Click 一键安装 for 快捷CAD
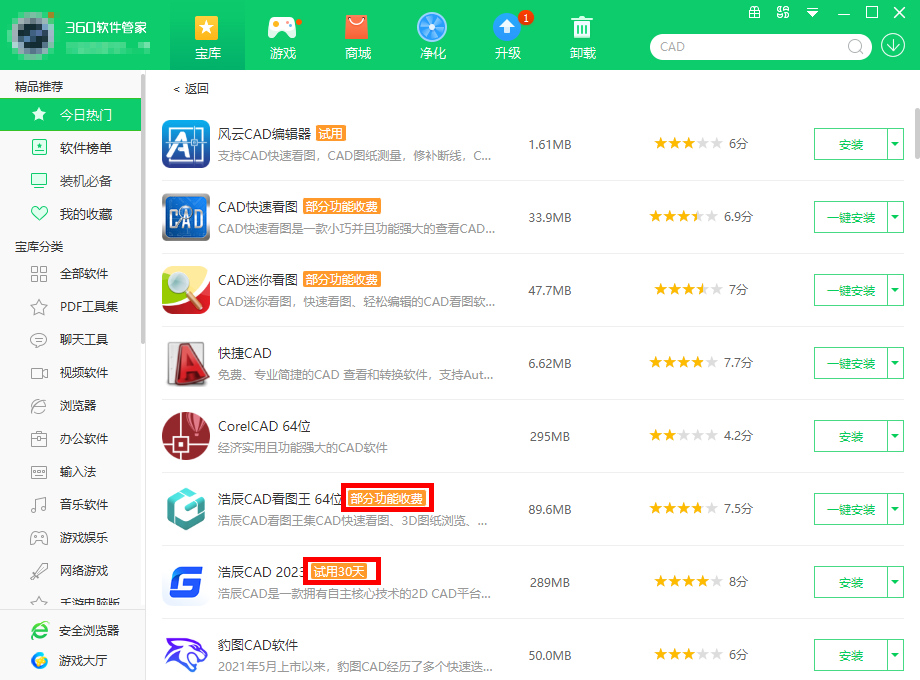 coord(851,363)
